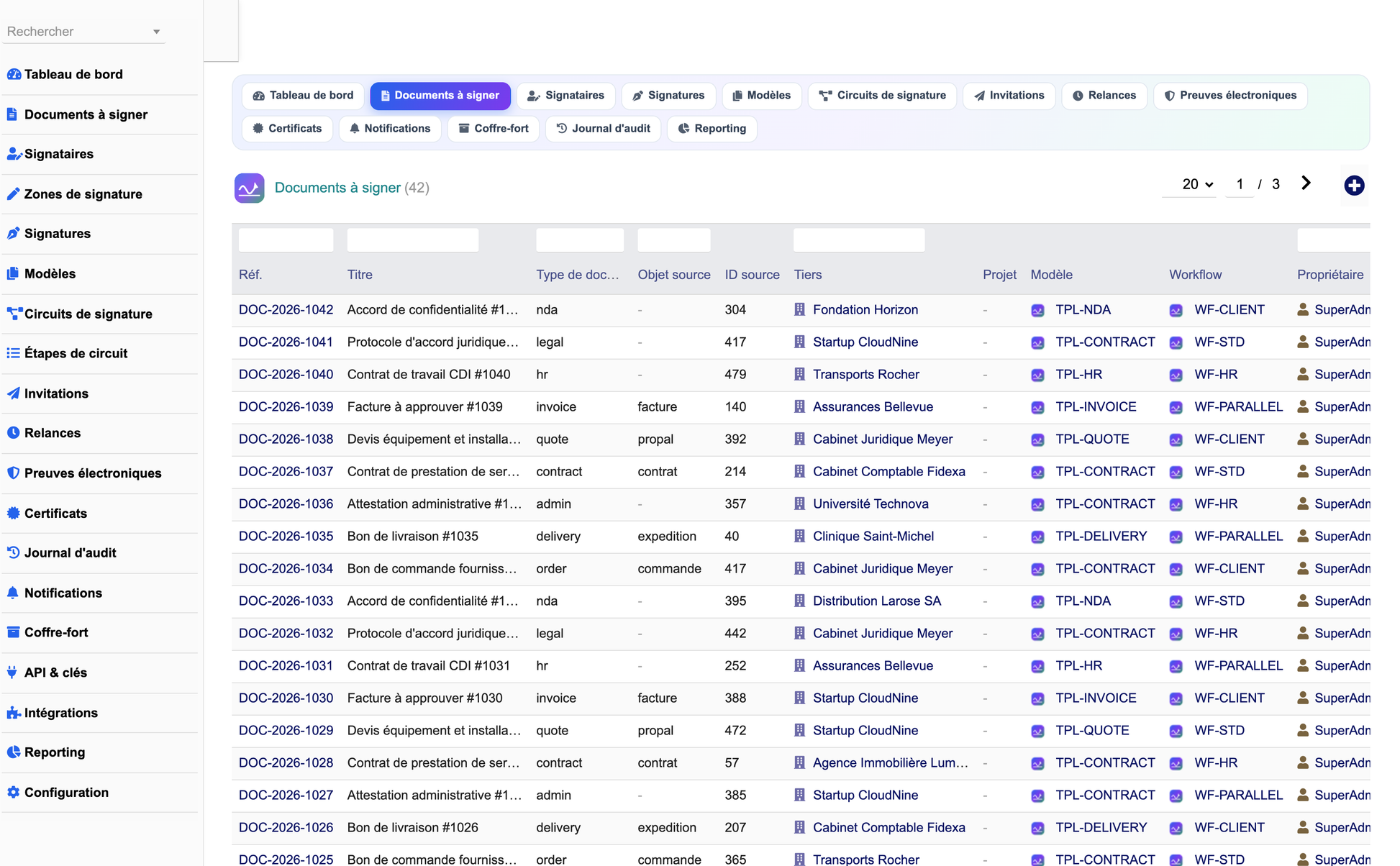Switch to Tableau de bord tab
The image size is (1400, 866).
click(x=303, y=96)
